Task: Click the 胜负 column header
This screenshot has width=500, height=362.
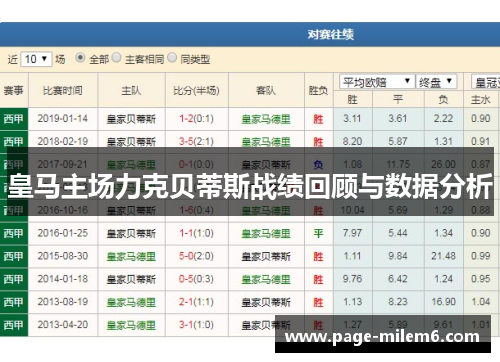Action: tap(318, 90)
